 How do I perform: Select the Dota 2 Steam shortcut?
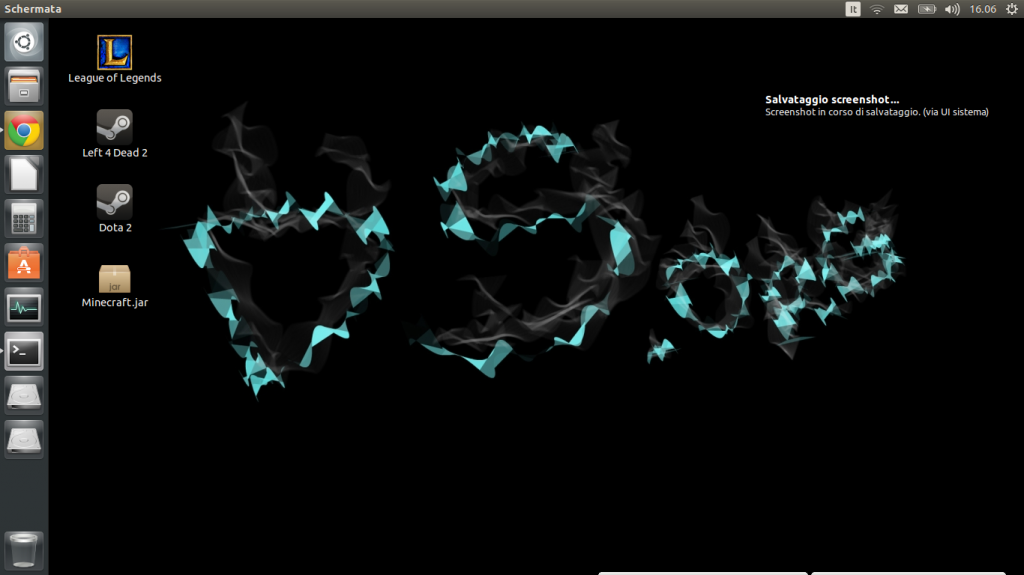click(114, 202)
